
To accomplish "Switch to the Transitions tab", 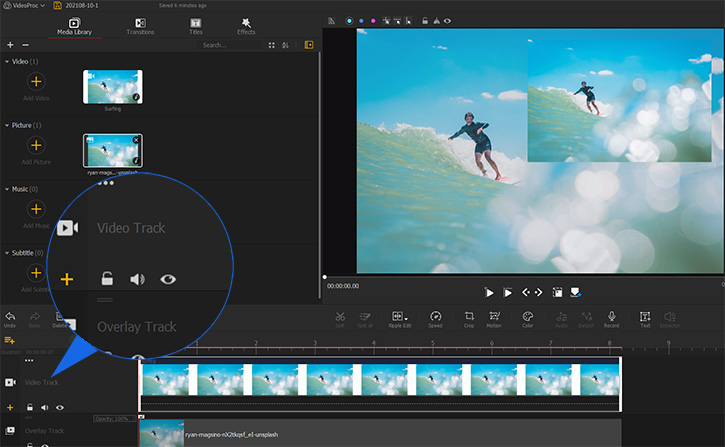I will (x=140, y=26).
